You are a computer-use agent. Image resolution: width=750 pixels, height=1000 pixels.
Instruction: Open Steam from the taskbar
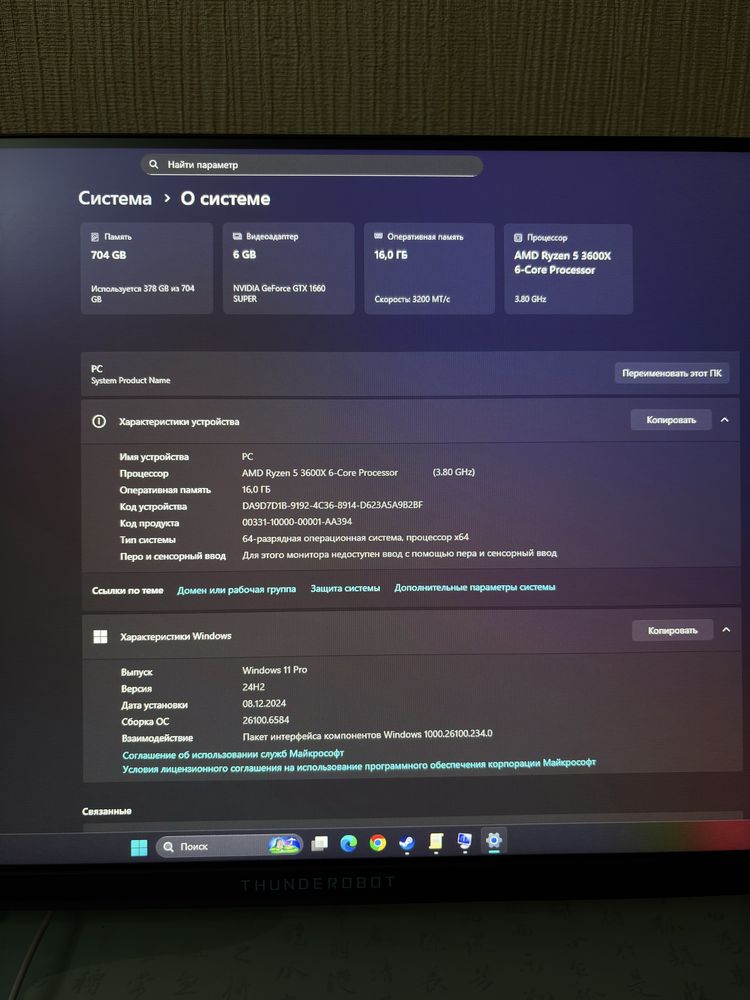click(407, 842)
